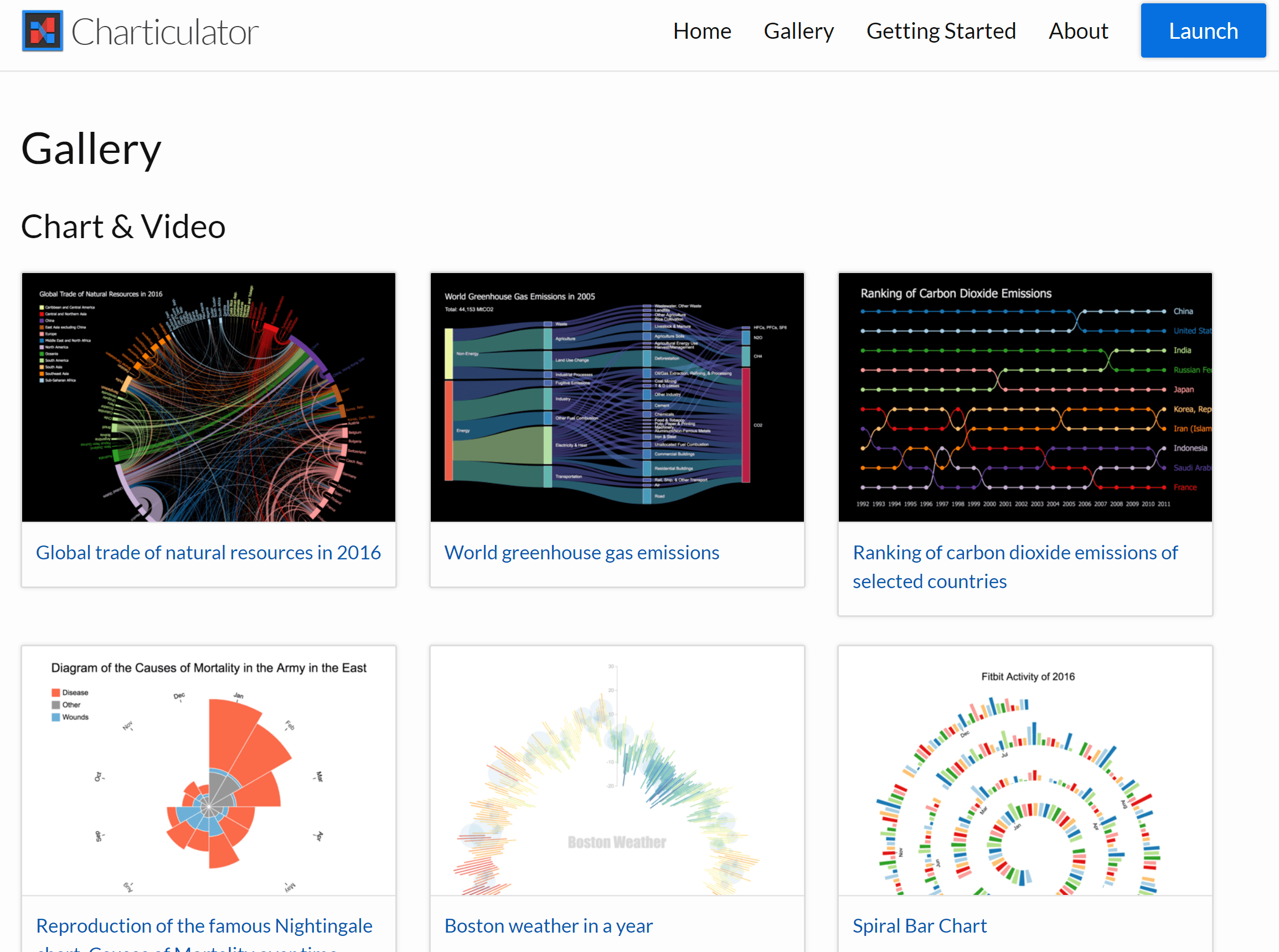Open the Carbon Dioxide ranking chart thumbnail
Screen dimensions: 1279x952
click(1025, 398)
